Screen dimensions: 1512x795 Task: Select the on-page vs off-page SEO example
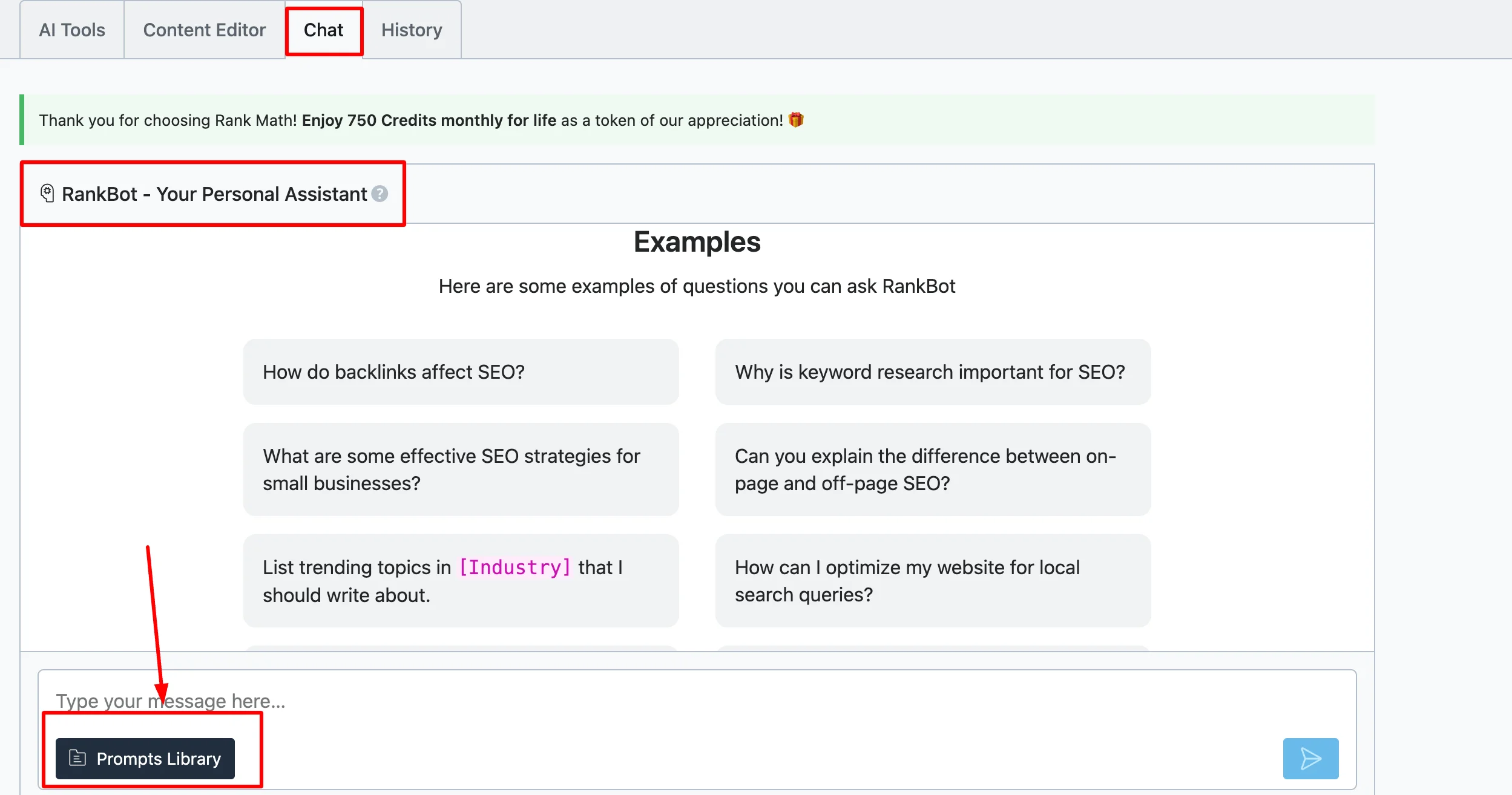[932, 469]
